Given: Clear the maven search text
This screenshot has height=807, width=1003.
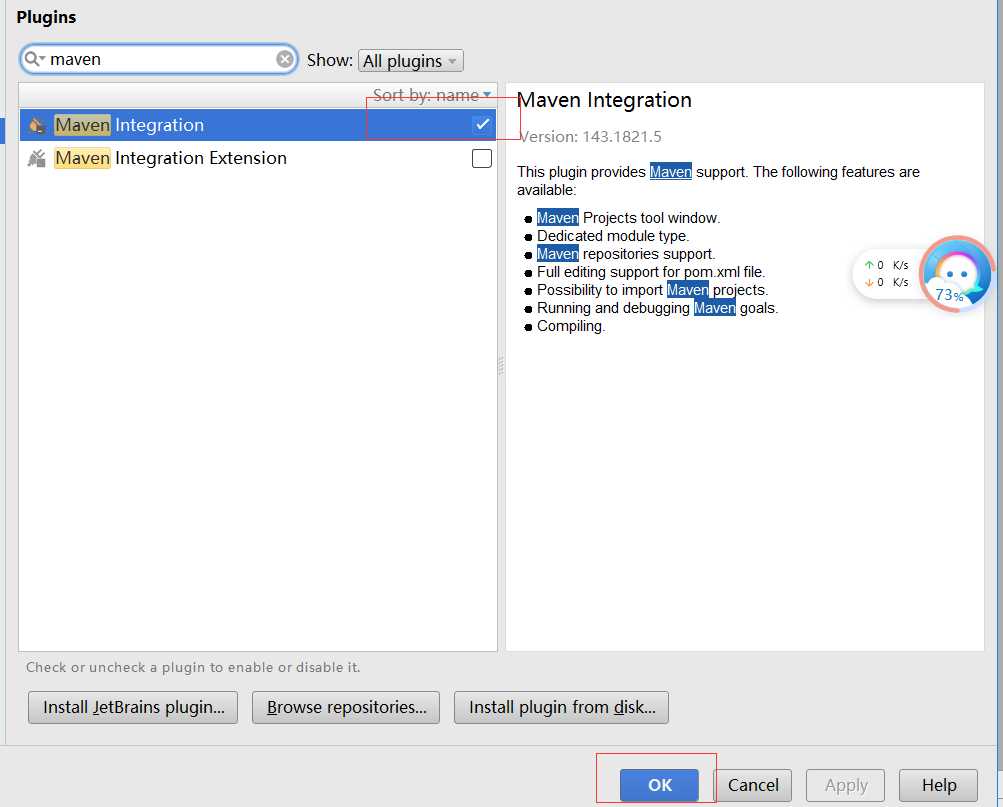Looking at the screenshot, I should coord(285,59).
